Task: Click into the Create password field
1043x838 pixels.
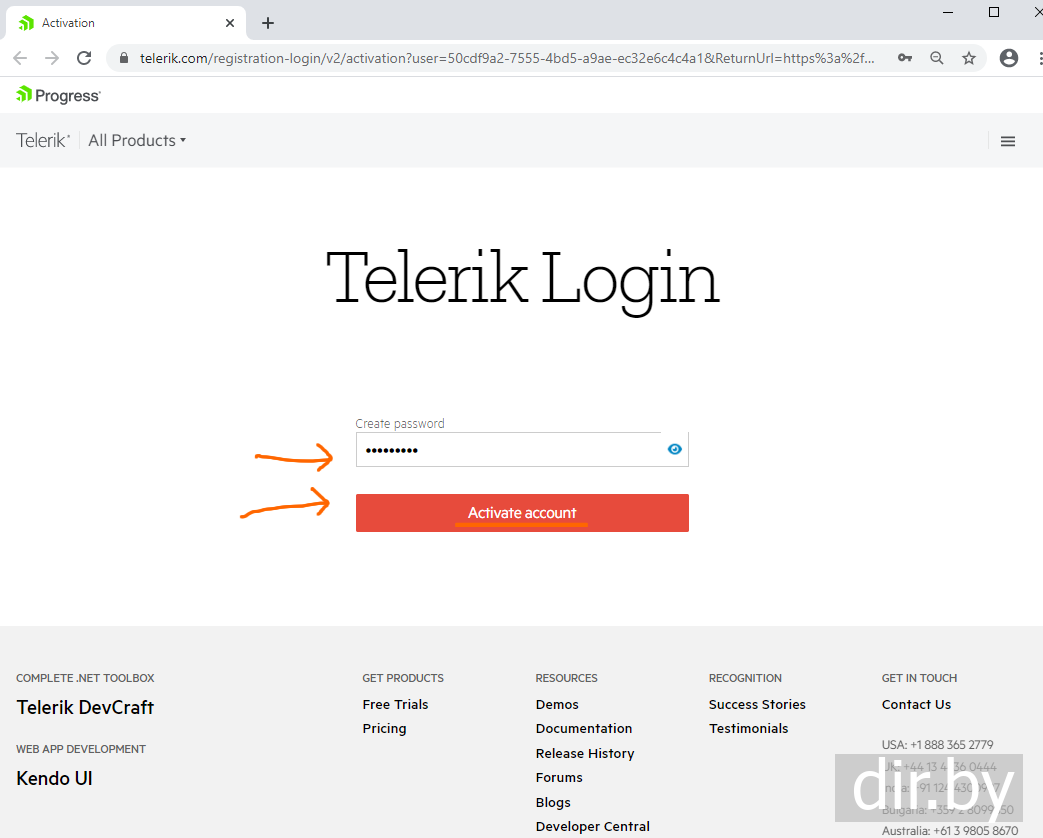Action: 522,450
